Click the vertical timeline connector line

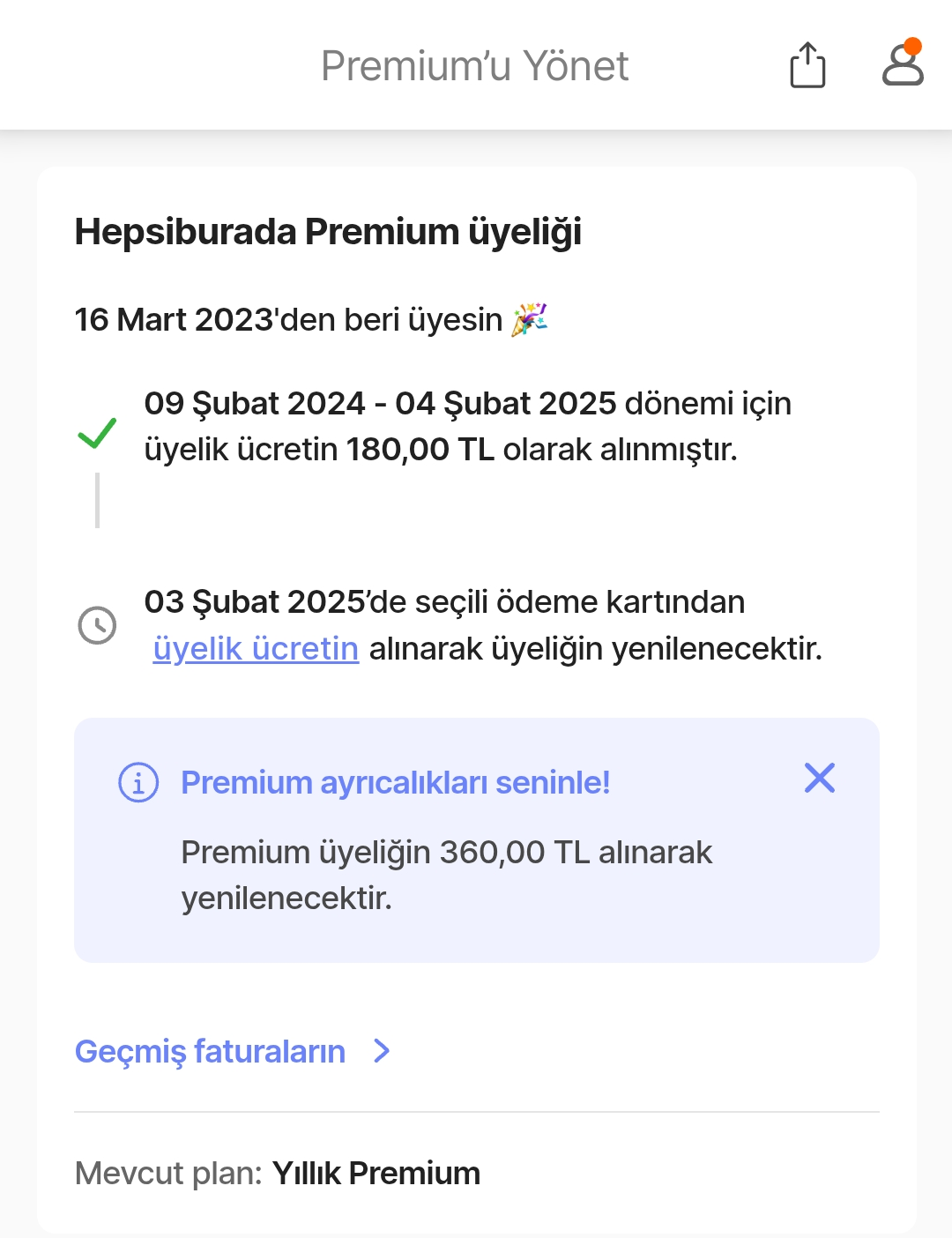pos(97,500)
